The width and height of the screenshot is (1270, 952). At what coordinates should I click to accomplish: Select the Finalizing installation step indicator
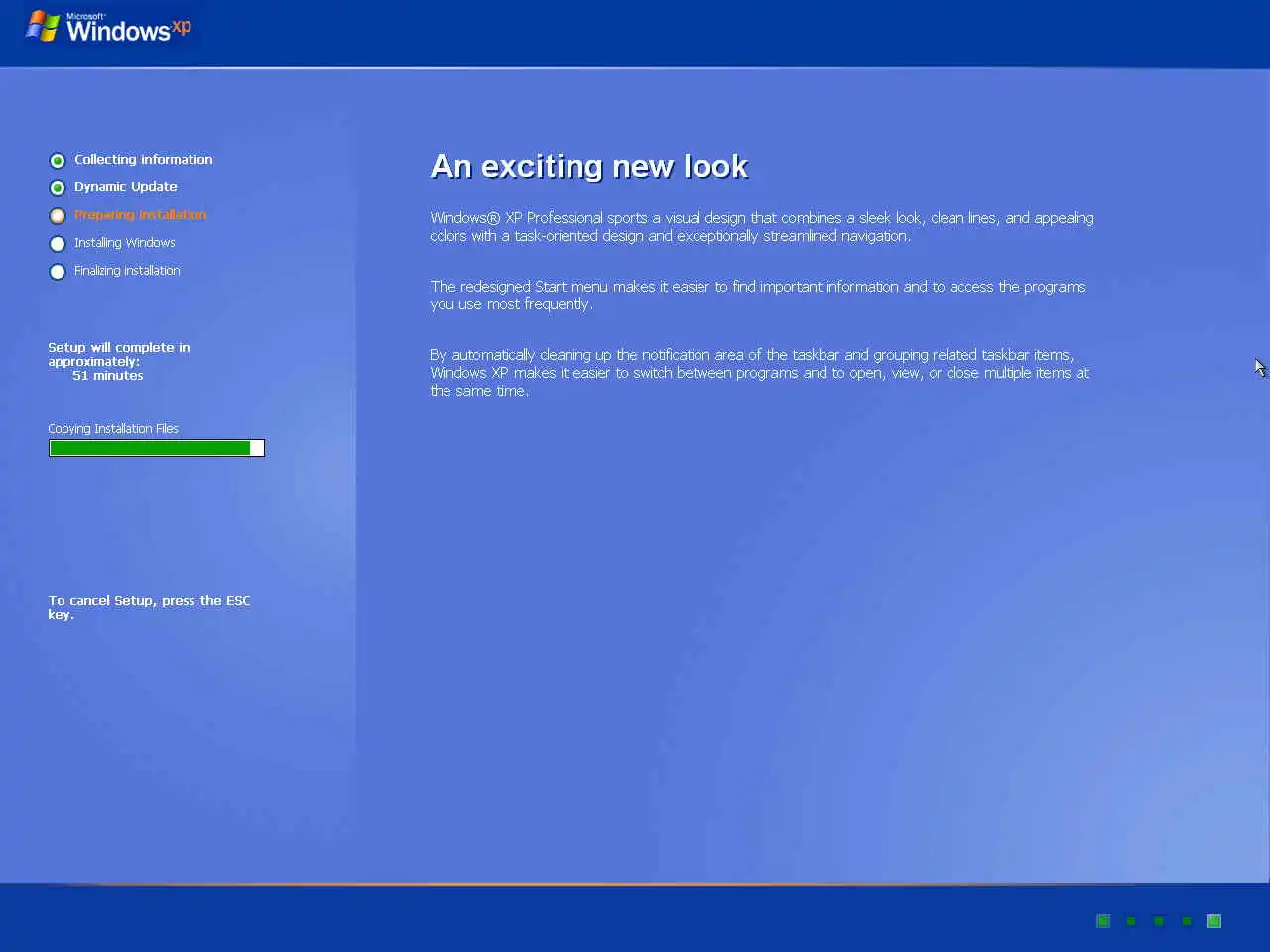(58, 271)
